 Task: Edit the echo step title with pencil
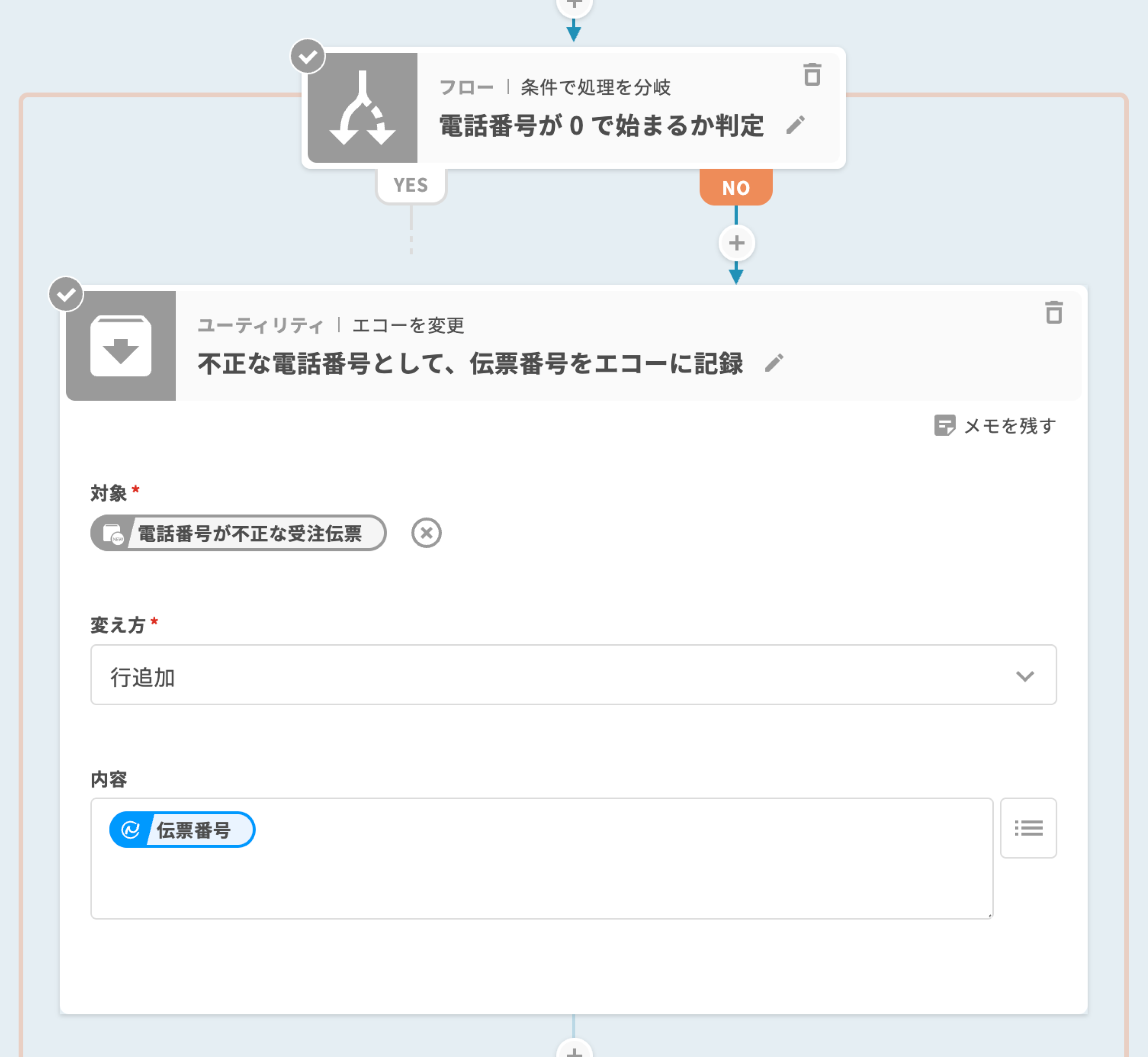click(x=774, y=363)
